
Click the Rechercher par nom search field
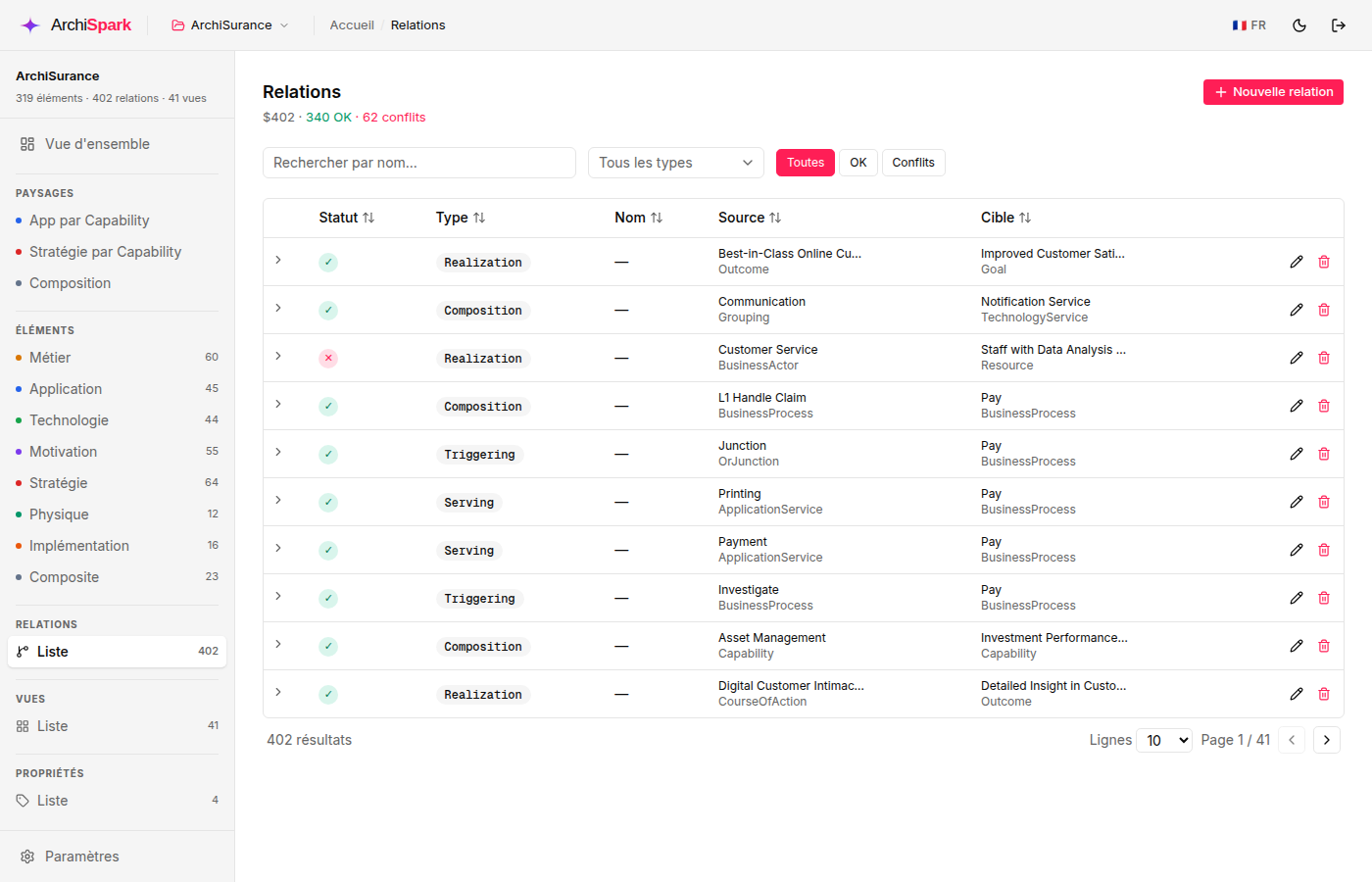(419, 163)
